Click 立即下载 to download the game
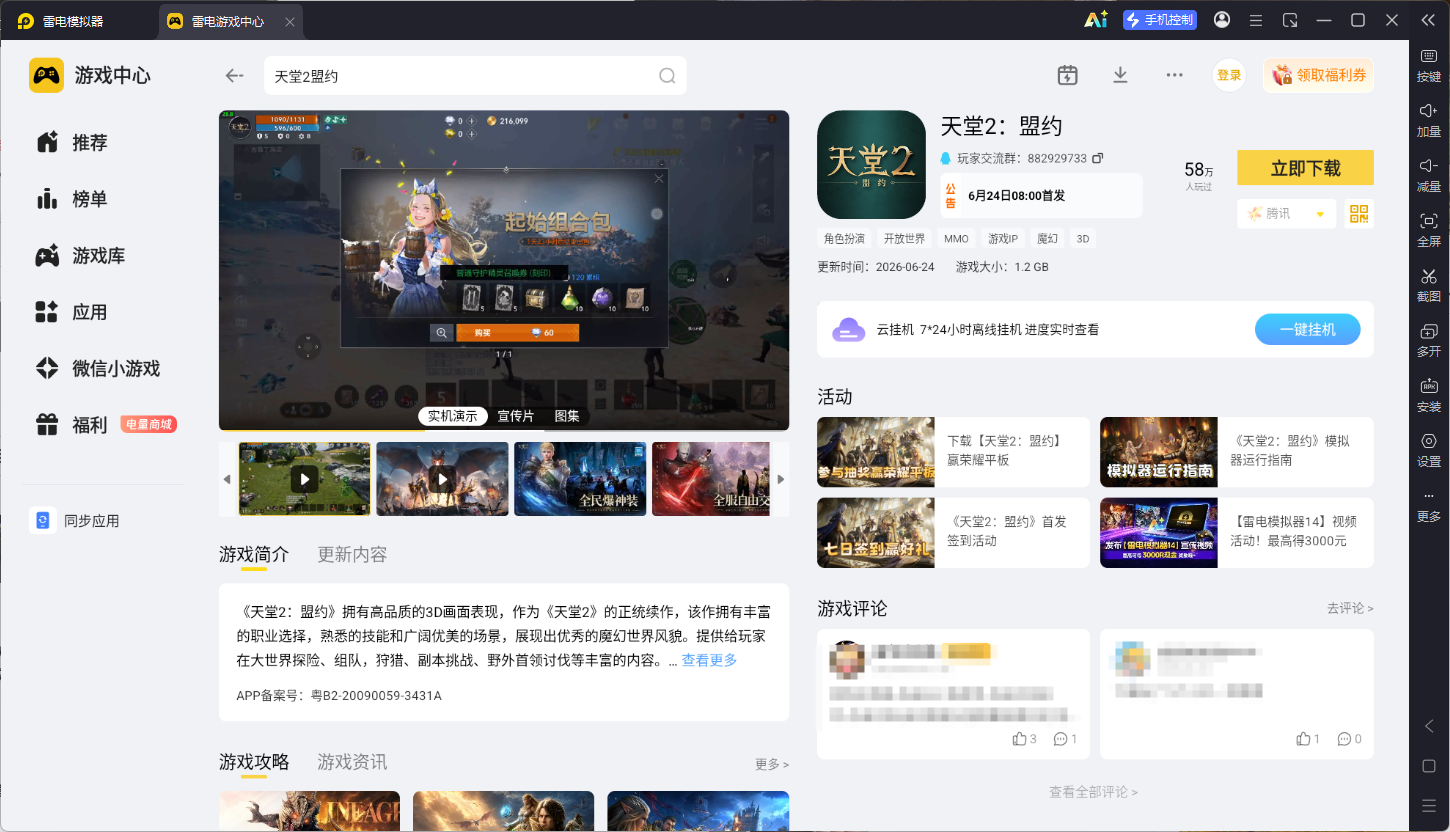Viewport: 1450px width, 832px height. pyautogui.click(x=1305, y=168)
